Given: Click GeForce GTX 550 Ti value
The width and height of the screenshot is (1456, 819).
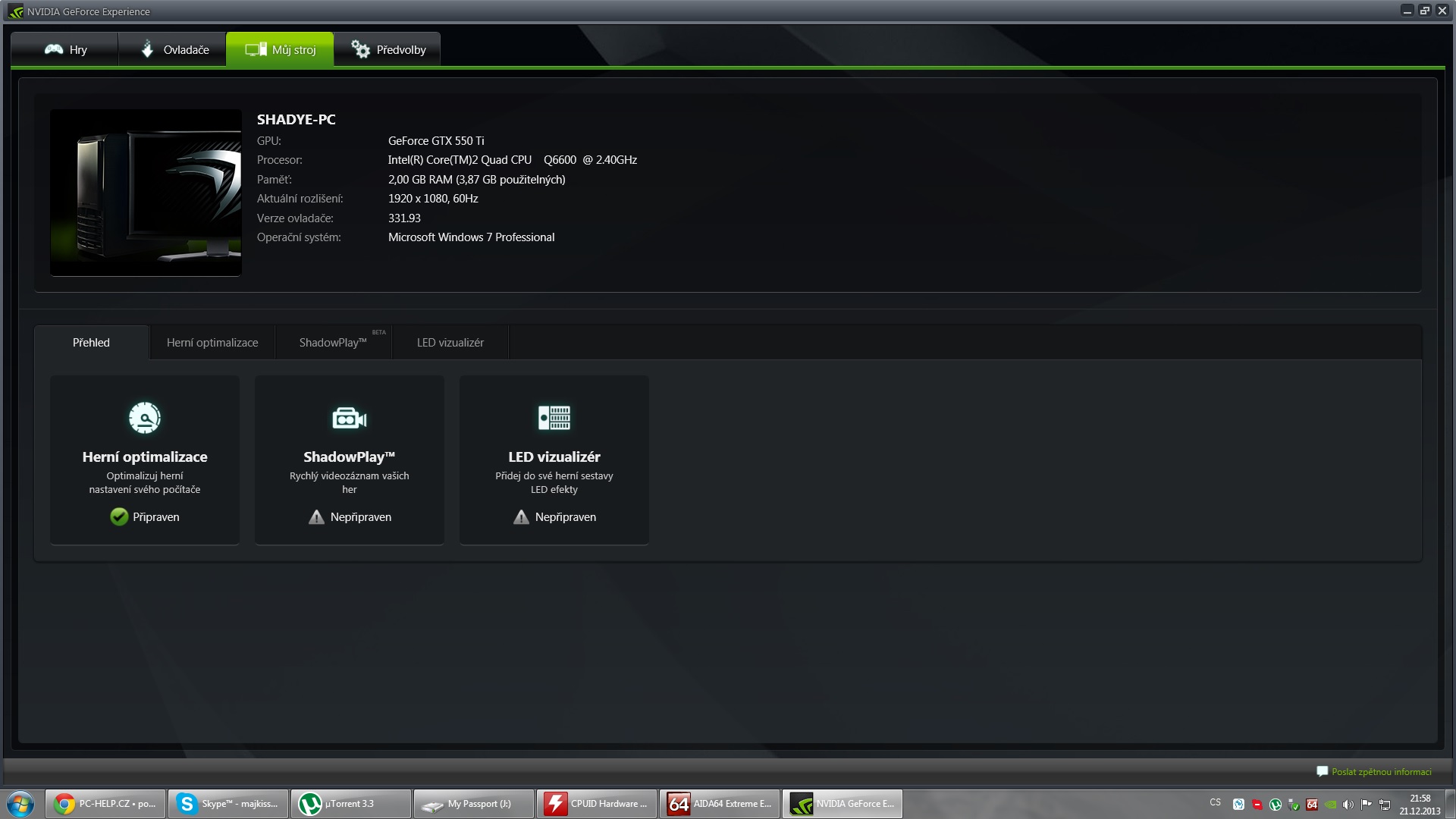Looking at the screenshot, I should tap(436, 141).
